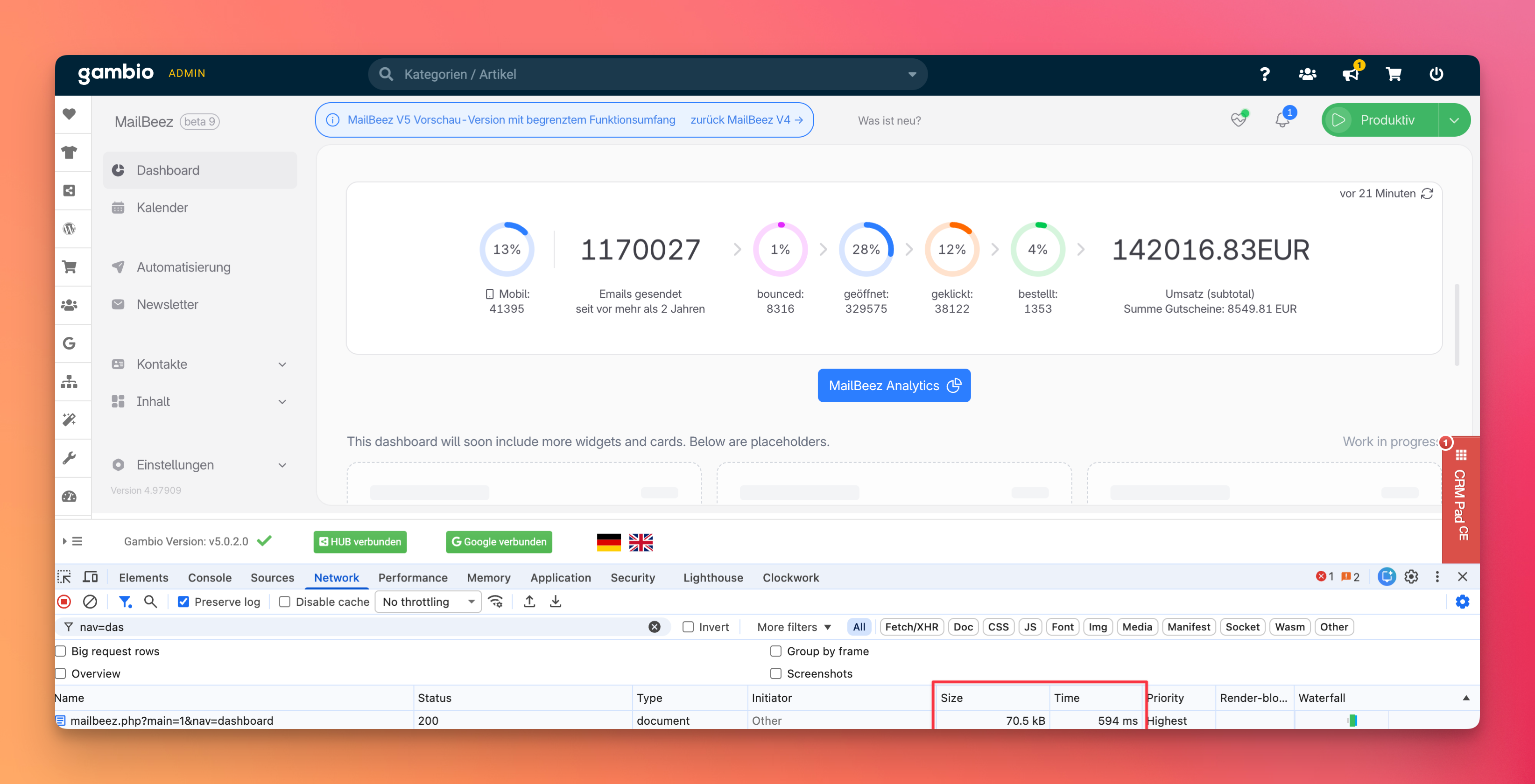
Task: Open DevTools more options kebab menu
Action: [x=1437, y=577]
